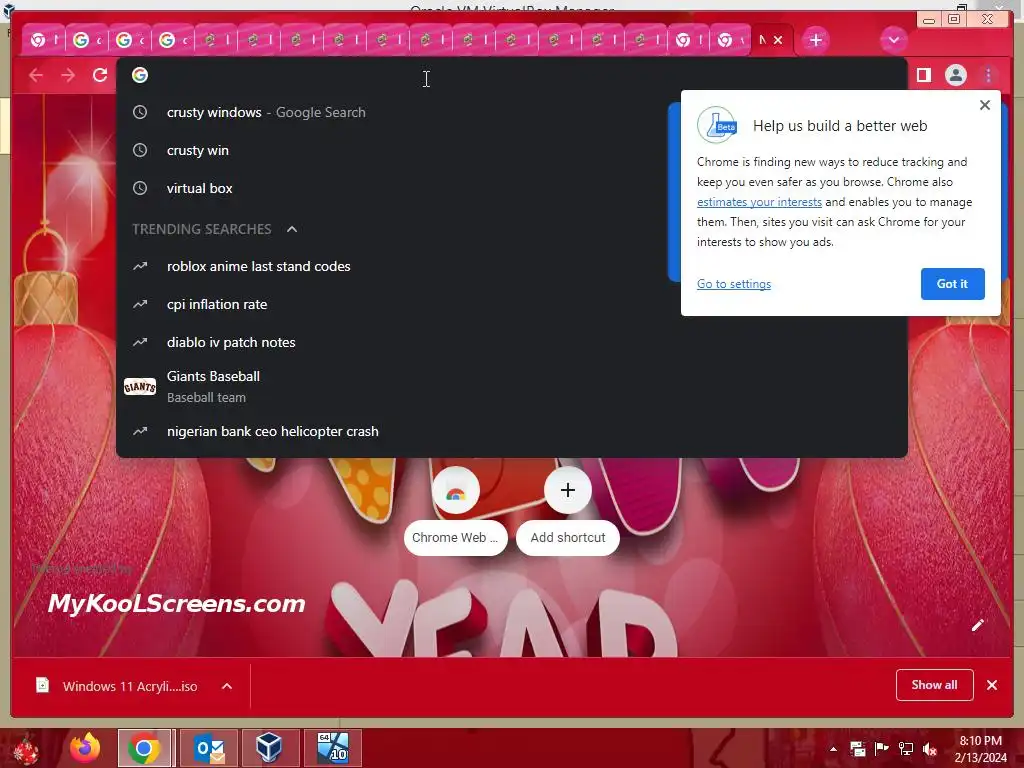Open the tab search dropdown
The width and height of the screenshot is (1024, 768).
[893, 40]
